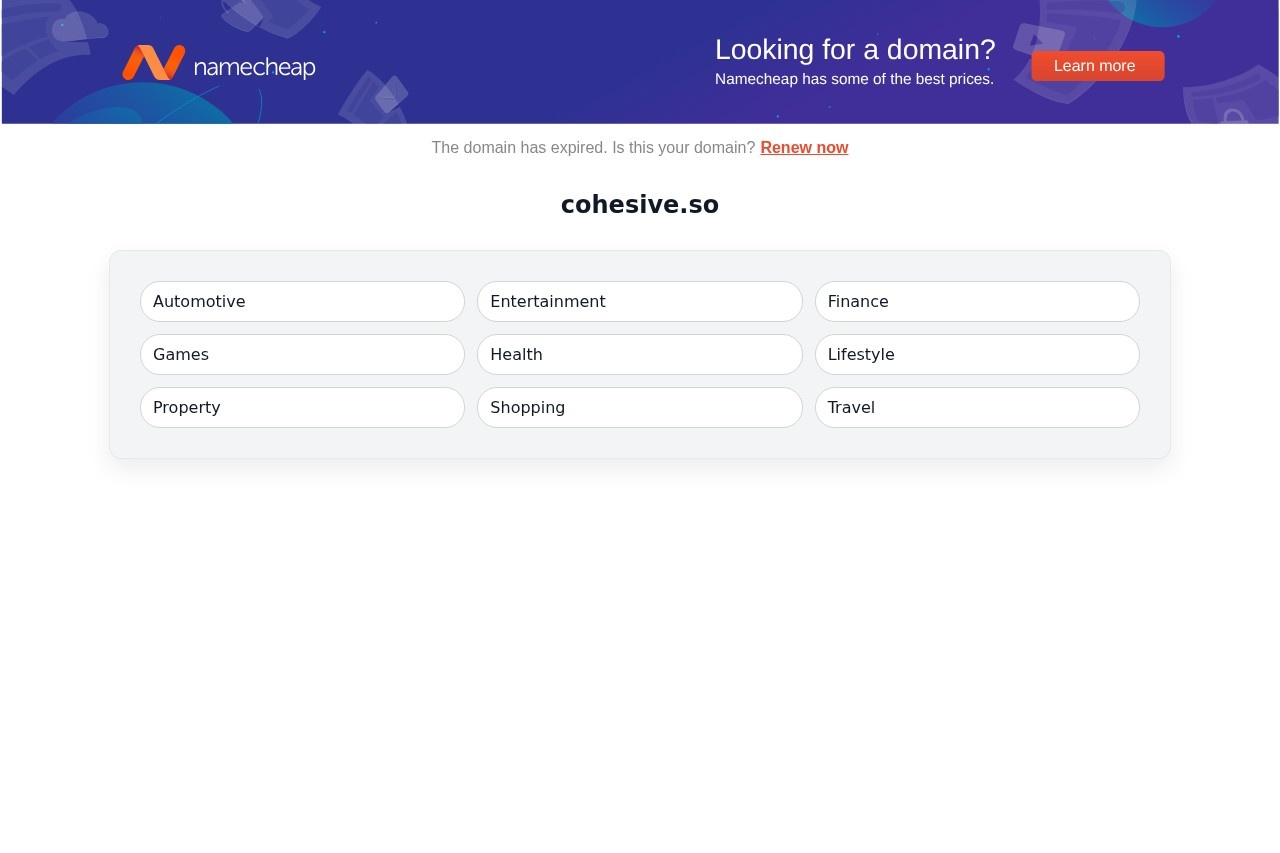Choose the Finance category

pyautogui.click(x=976, y=302)
